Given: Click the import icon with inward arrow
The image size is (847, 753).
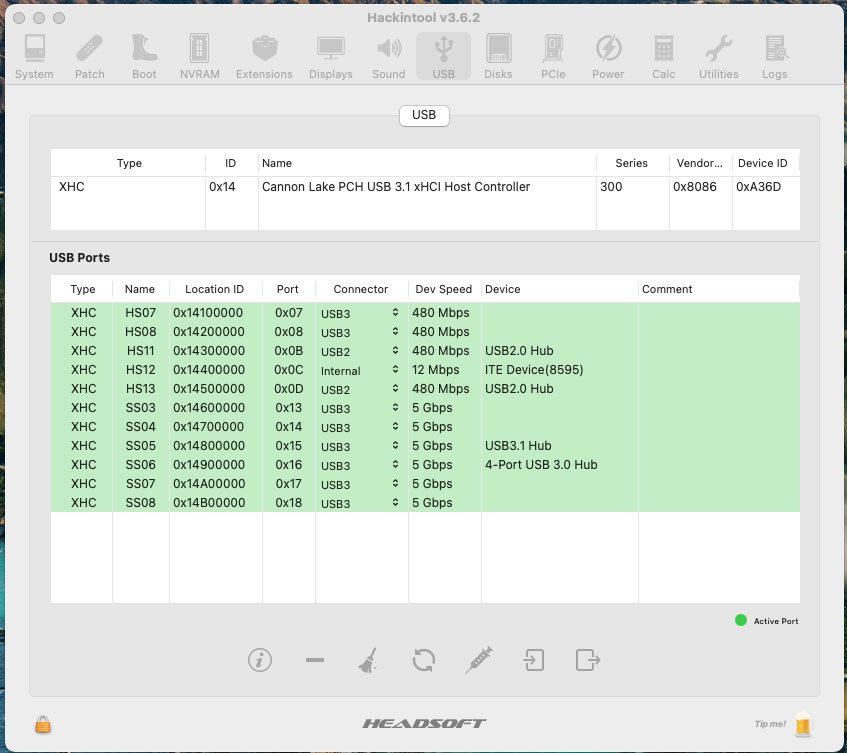Looking at the screenshot, I should click(x=534, y=660).
